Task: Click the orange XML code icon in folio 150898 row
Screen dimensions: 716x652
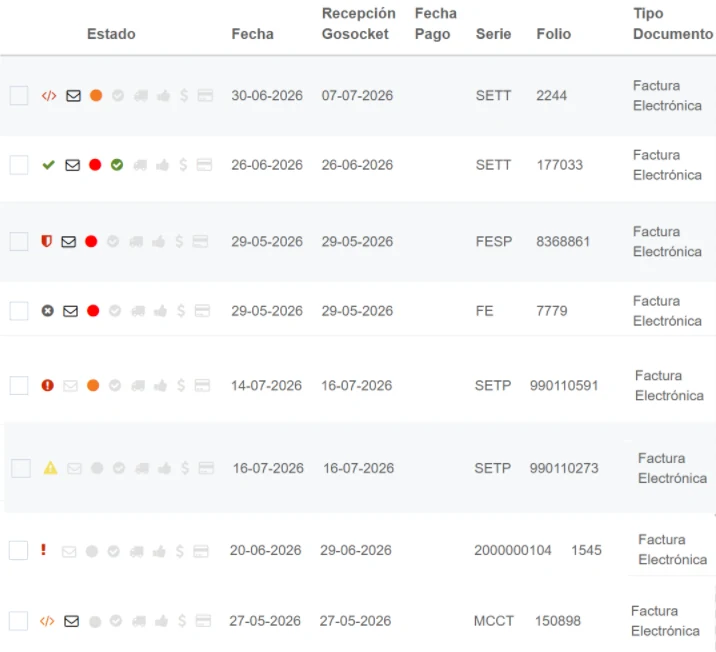Action: click(47, 621)
